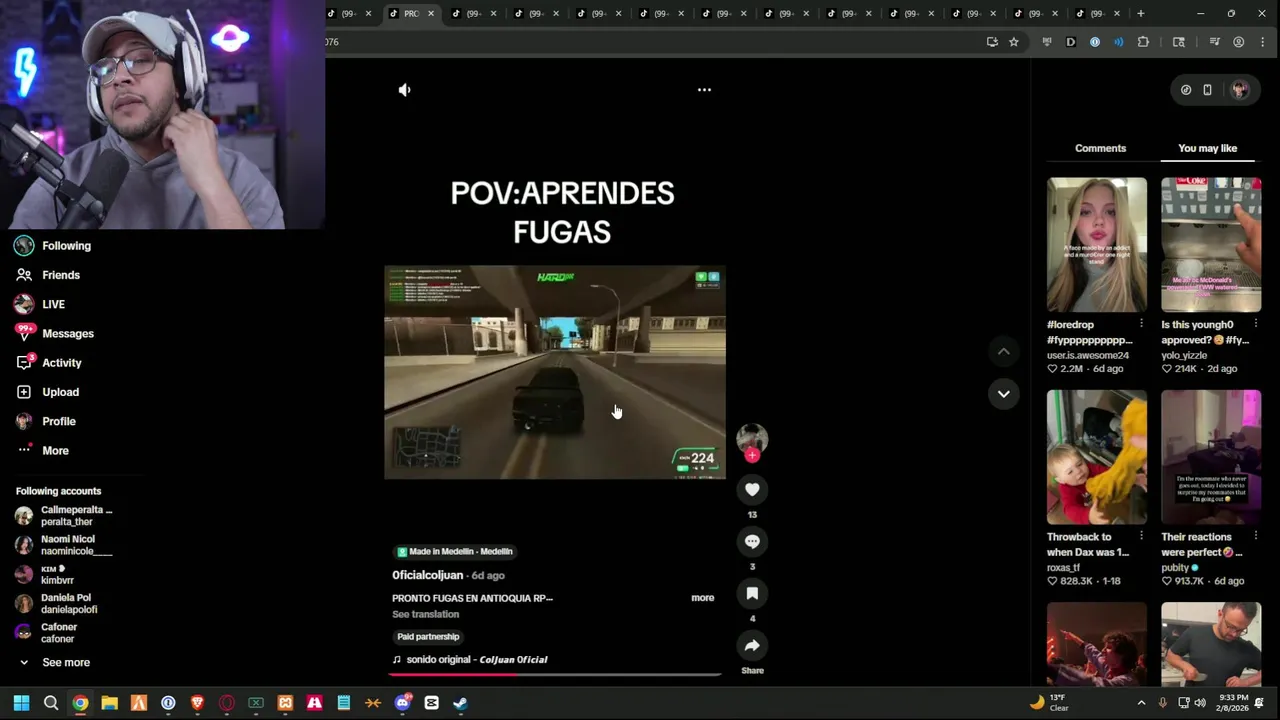Click Made in Medellín location tag
Image resolution: width=1280 pixels, height=720 pixels.
click(x=455, y=551)
